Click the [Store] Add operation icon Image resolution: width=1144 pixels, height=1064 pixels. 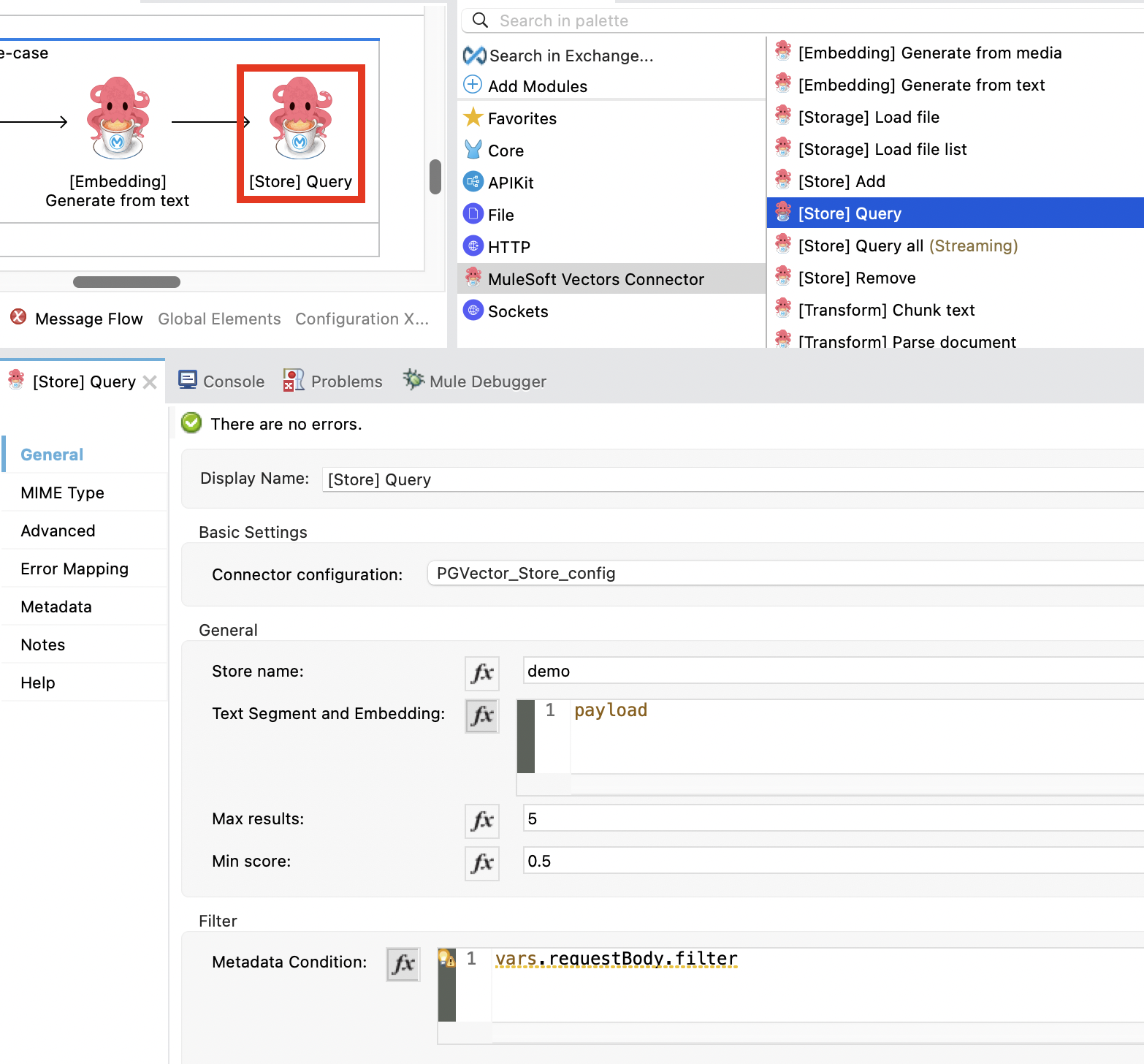tap(783, 180)
